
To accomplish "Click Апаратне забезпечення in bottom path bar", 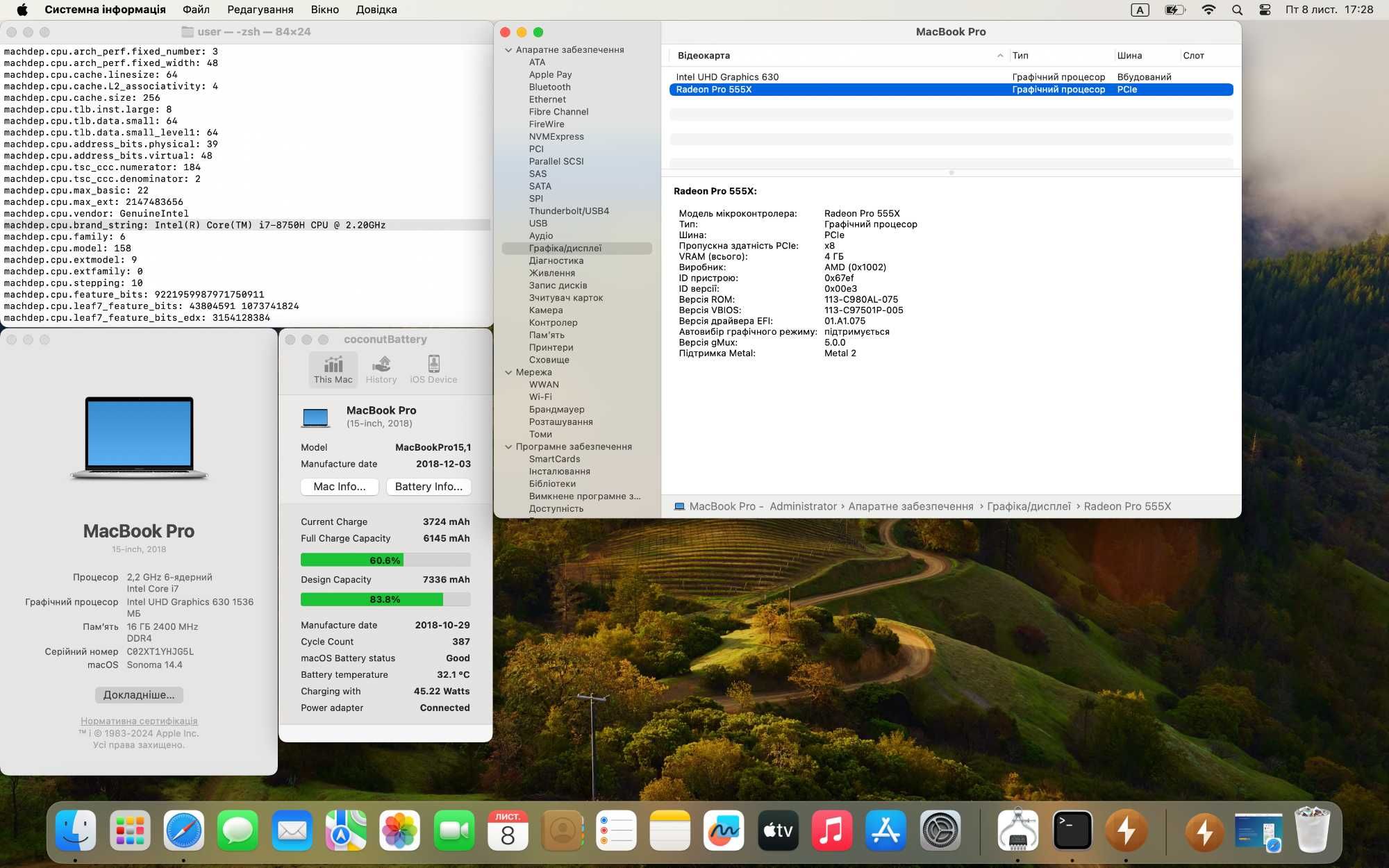I will (910, 506).
